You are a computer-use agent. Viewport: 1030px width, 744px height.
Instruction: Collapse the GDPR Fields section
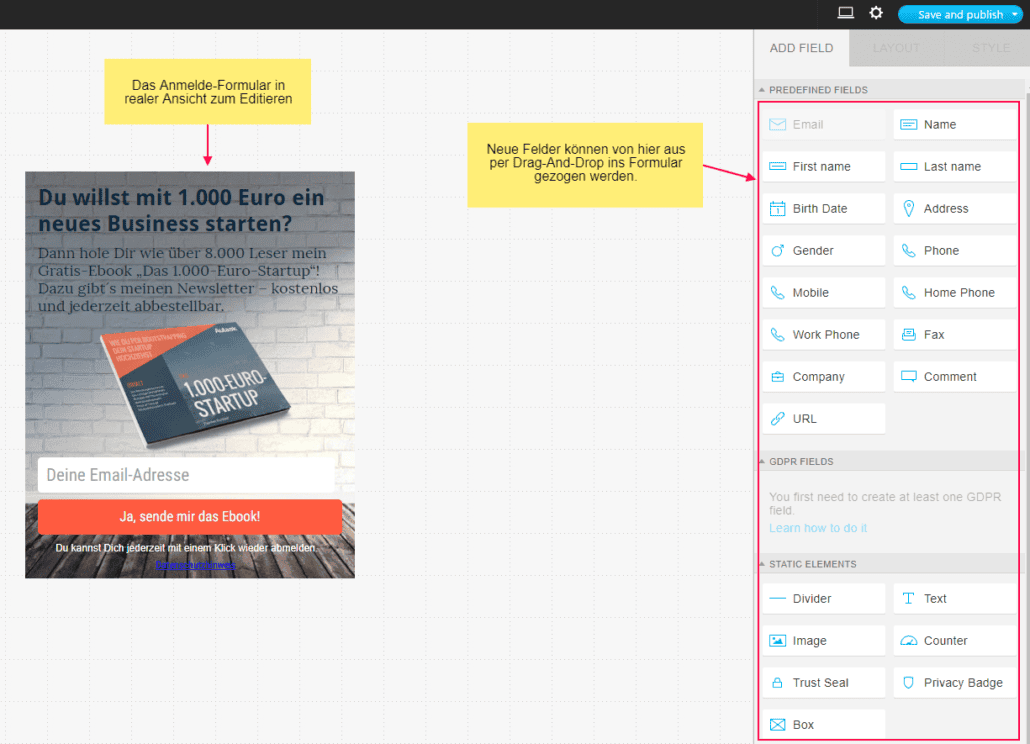point(761,462)
